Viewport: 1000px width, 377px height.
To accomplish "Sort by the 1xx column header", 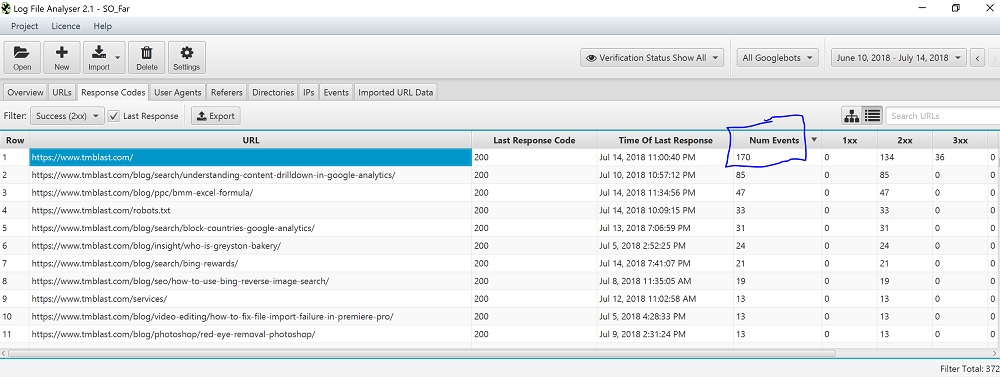I will [849, 140].
